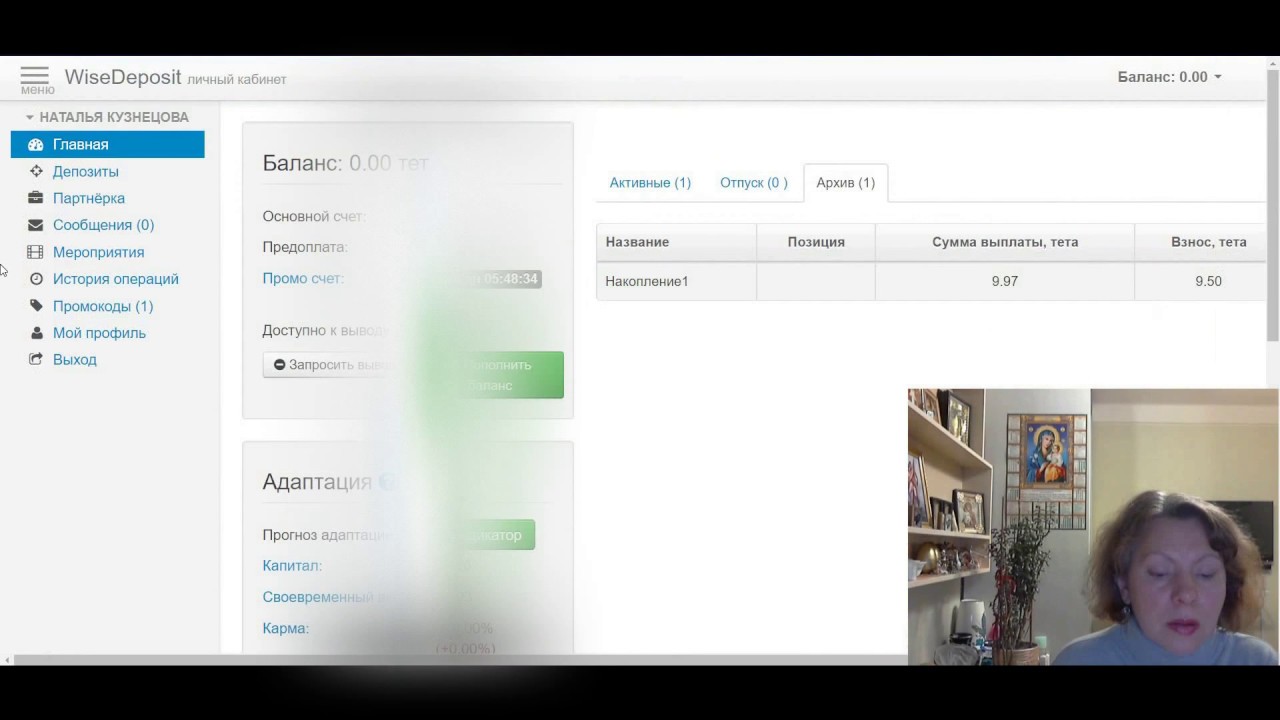Click the Запросить вывод button
1280x720 pixels.
point(330,365)
